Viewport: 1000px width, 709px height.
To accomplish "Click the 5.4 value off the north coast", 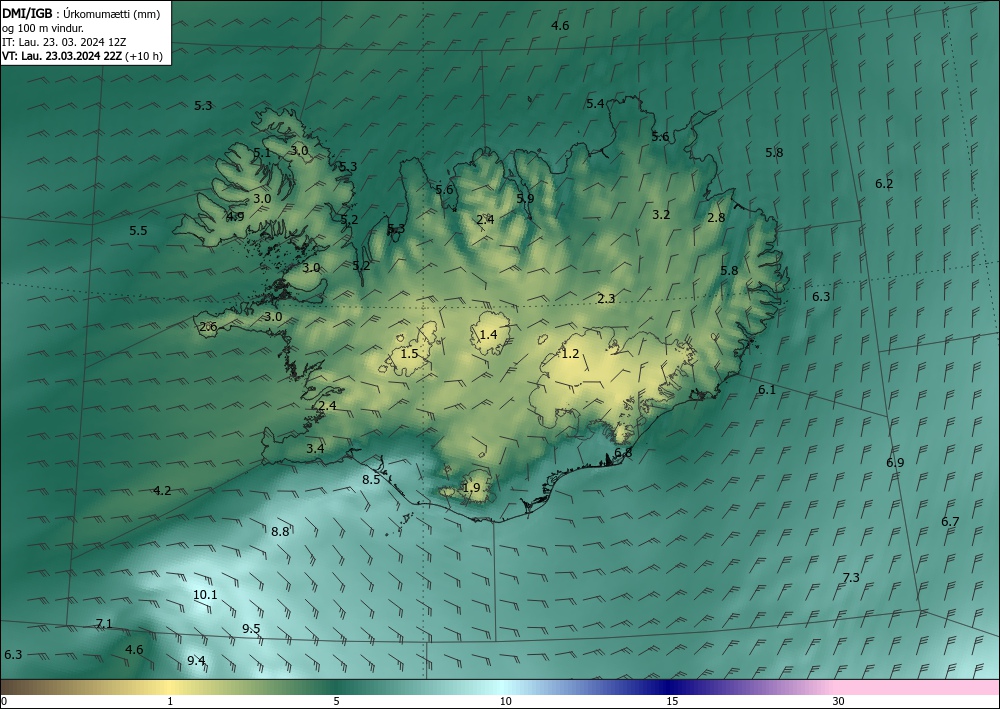I will point(595,103).
